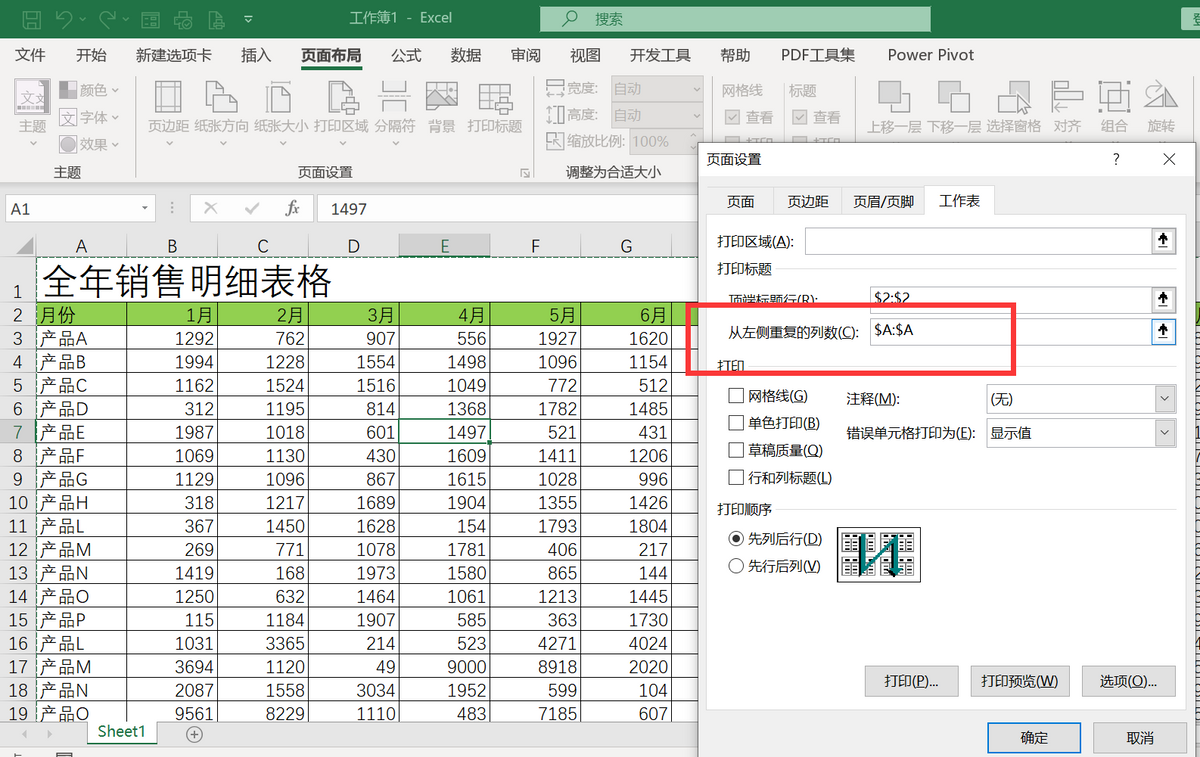Open the Themes (主题) gallery icon
This screenshot has width=1200, height=757.
32,98
